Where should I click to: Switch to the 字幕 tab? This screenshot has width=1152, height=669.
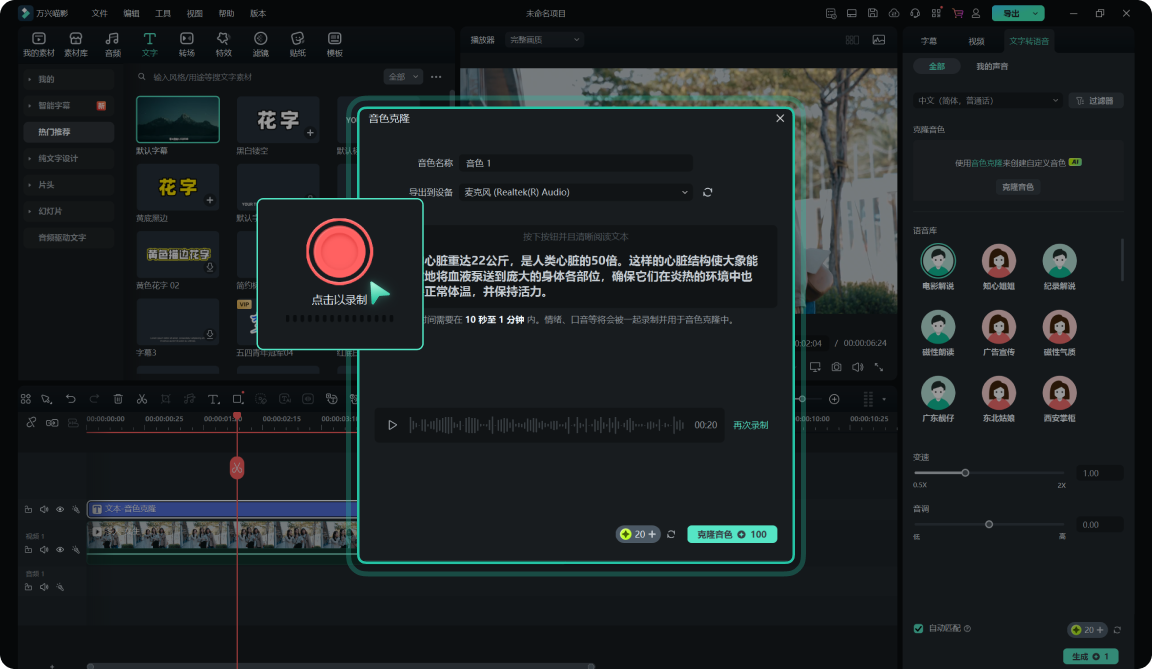coord(929,41)
